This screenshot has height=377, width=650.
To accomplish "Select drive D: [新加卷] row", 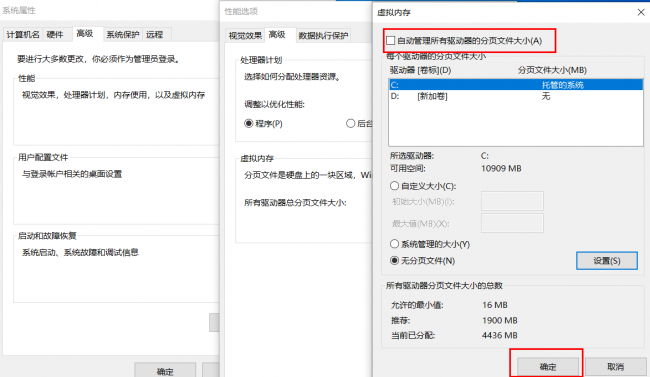I will coord(516,96).
